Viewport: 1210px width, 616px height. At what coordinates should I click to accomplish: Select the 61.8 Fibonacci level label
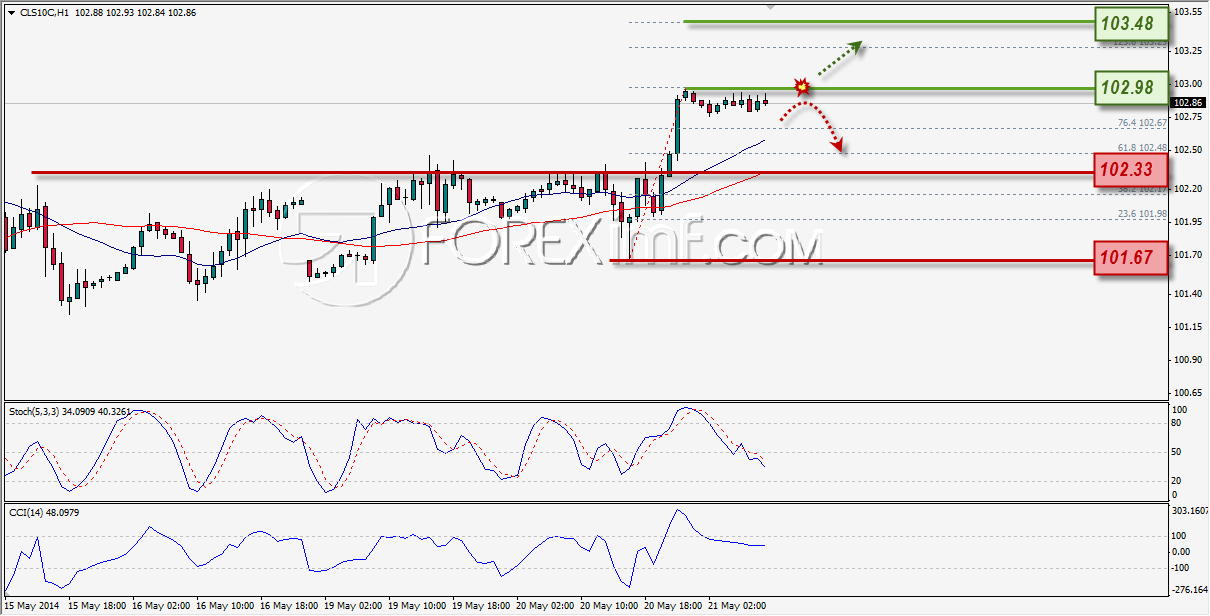(x=1142, y=148)
